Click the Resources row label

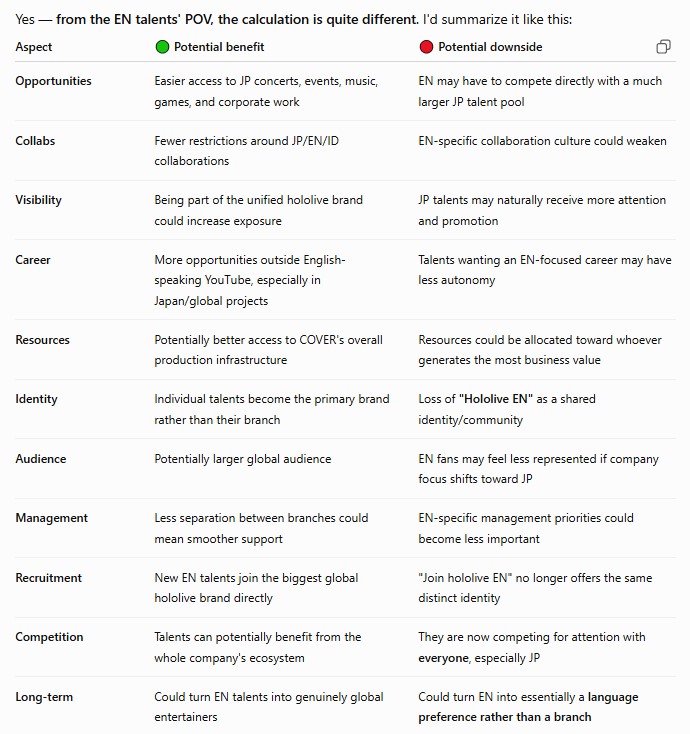[43, 340]
